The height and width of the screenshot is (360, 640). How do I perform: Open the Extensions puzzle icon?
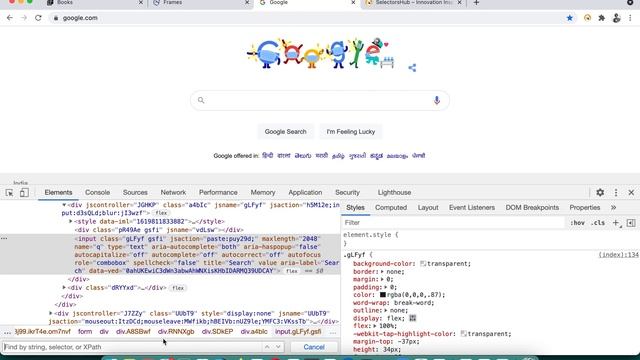pos(602,18)
